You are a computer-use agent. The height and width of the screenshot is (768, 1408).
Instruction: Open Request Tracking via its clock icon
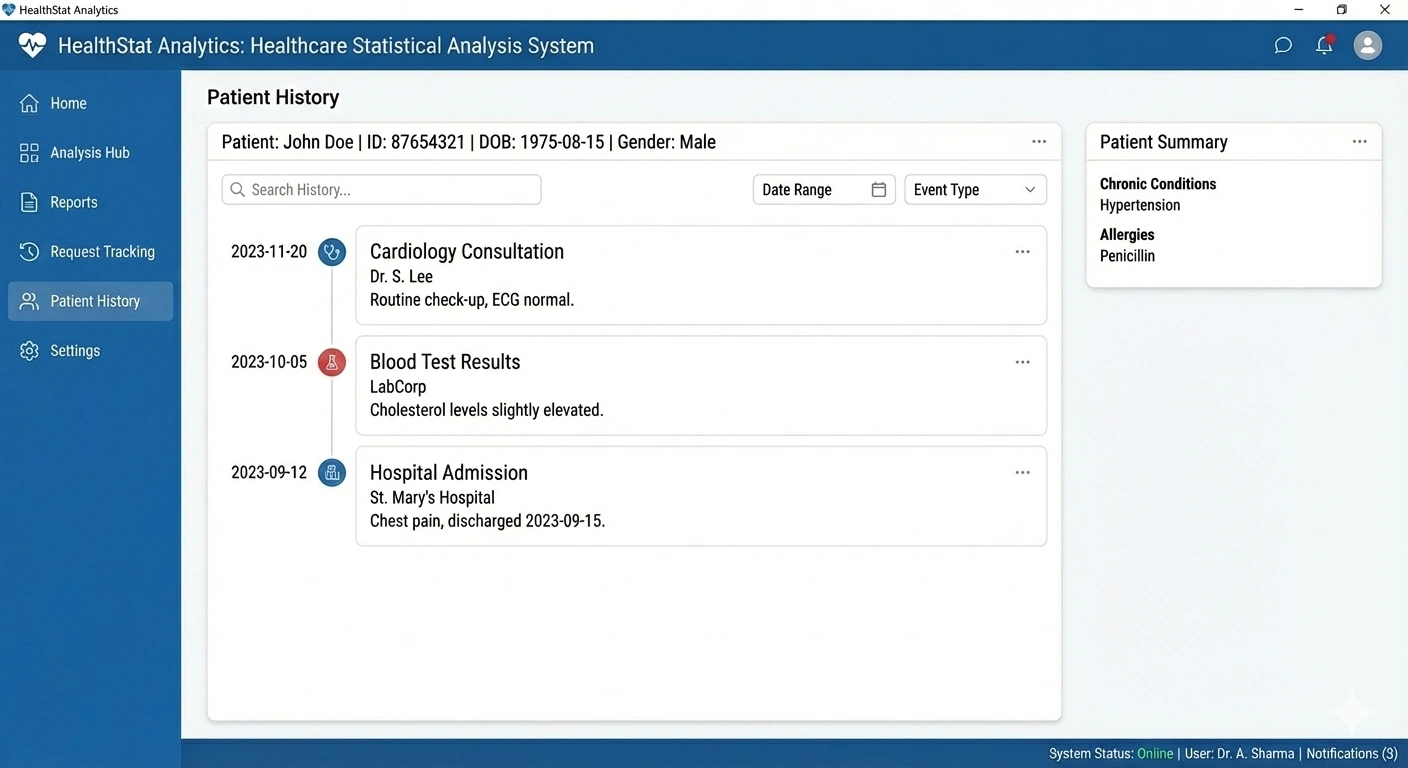[30, 251]
